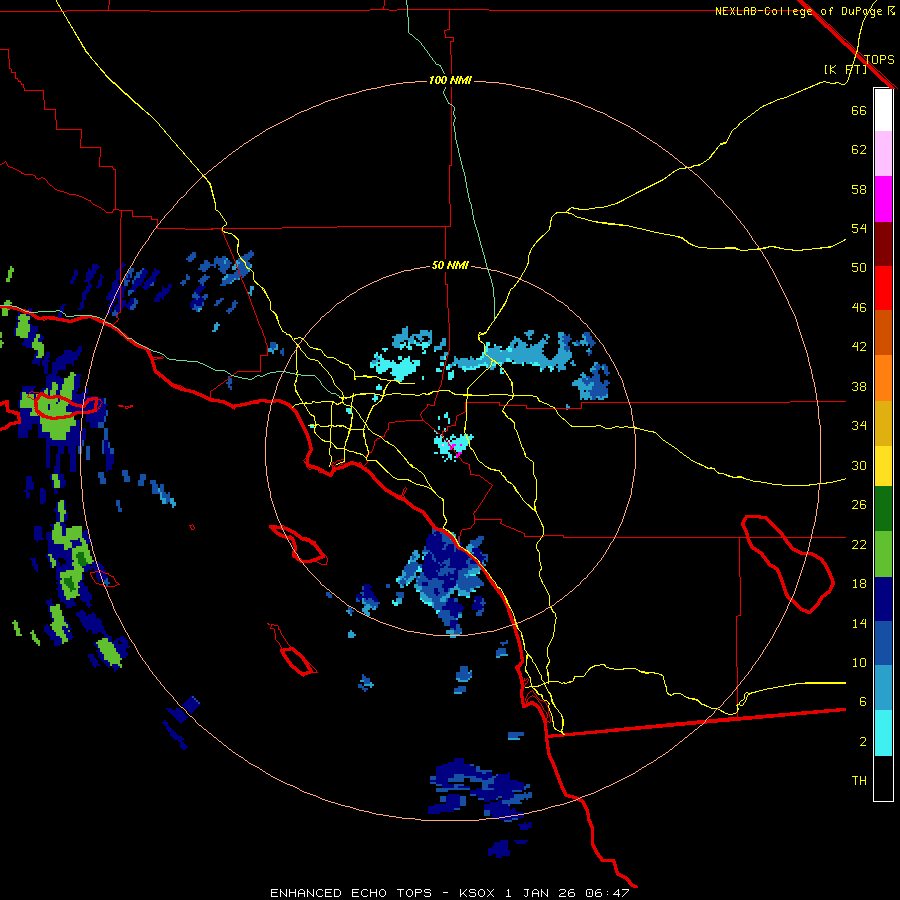The height and width of the screenshot is (900, 900).
Task: Select the medium blue 14-18 kft swatch
Action: (x=883, y=643)
